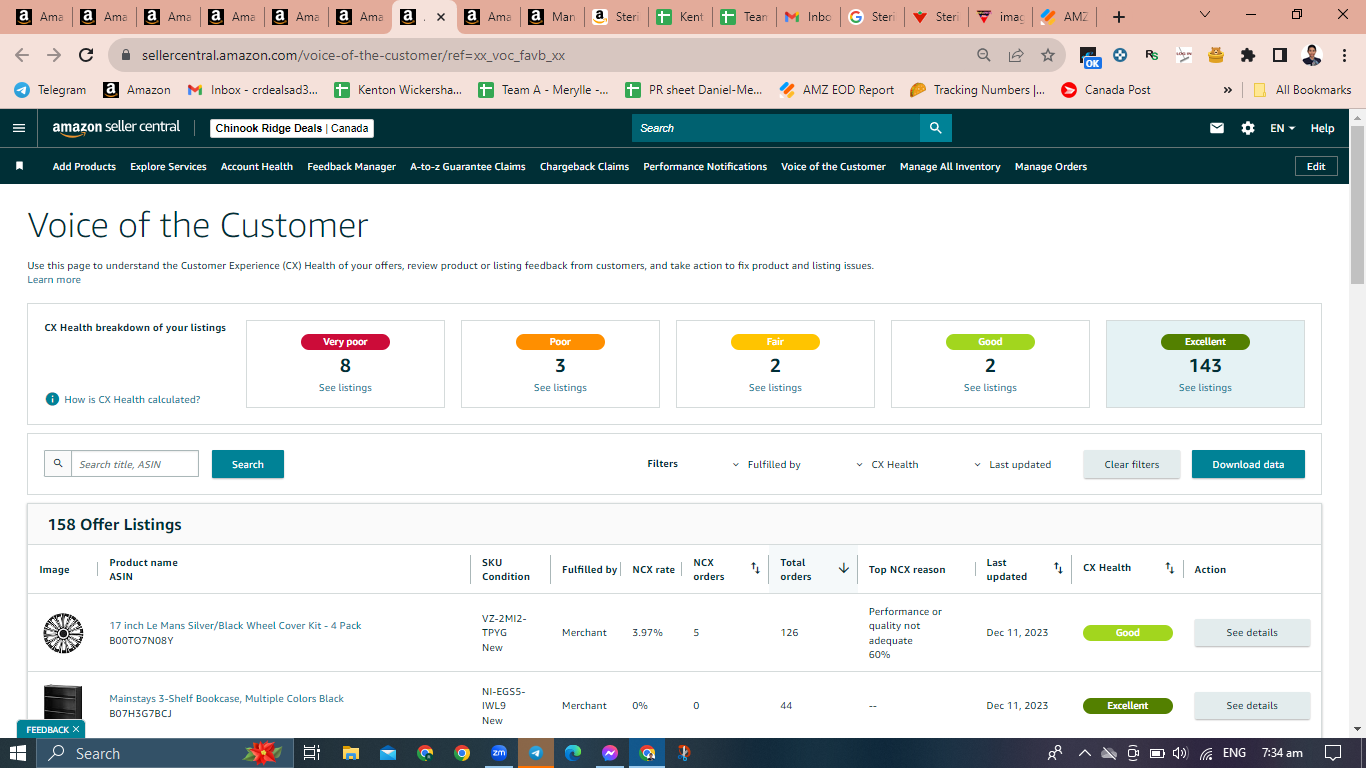Bookmark this page with the star icon
This screenshot has height=768, width=1366.
coord(1048,55)
